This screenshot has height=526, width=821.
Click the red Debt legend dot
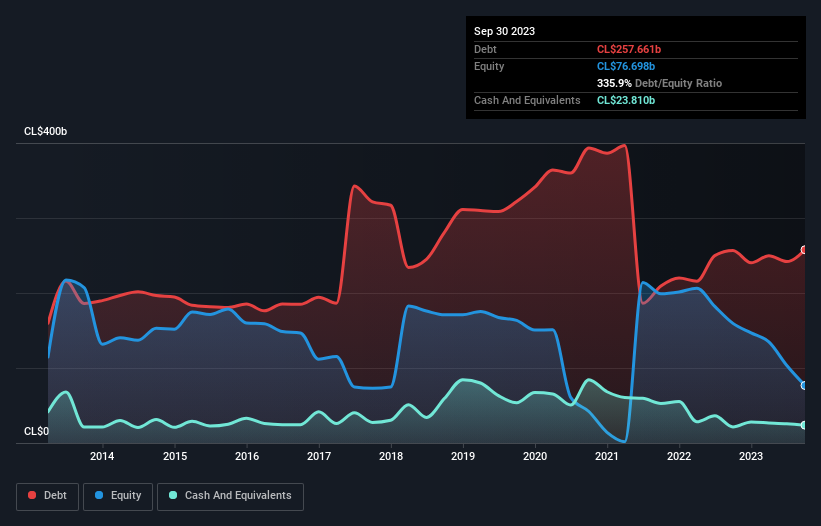pyautogui.click(x=32, y=495)
